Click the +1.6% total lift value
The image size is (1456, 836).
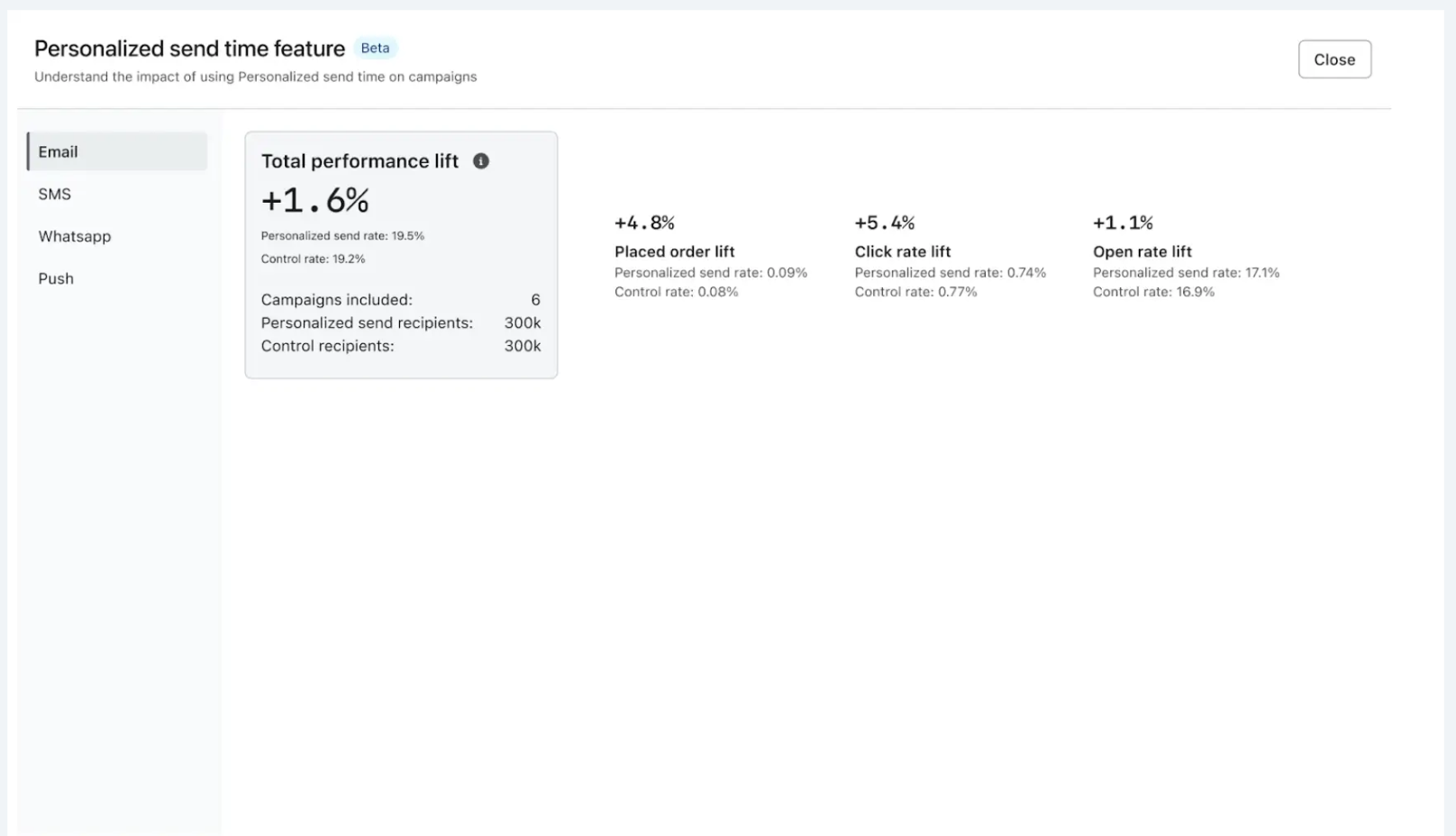click(315, 200)
